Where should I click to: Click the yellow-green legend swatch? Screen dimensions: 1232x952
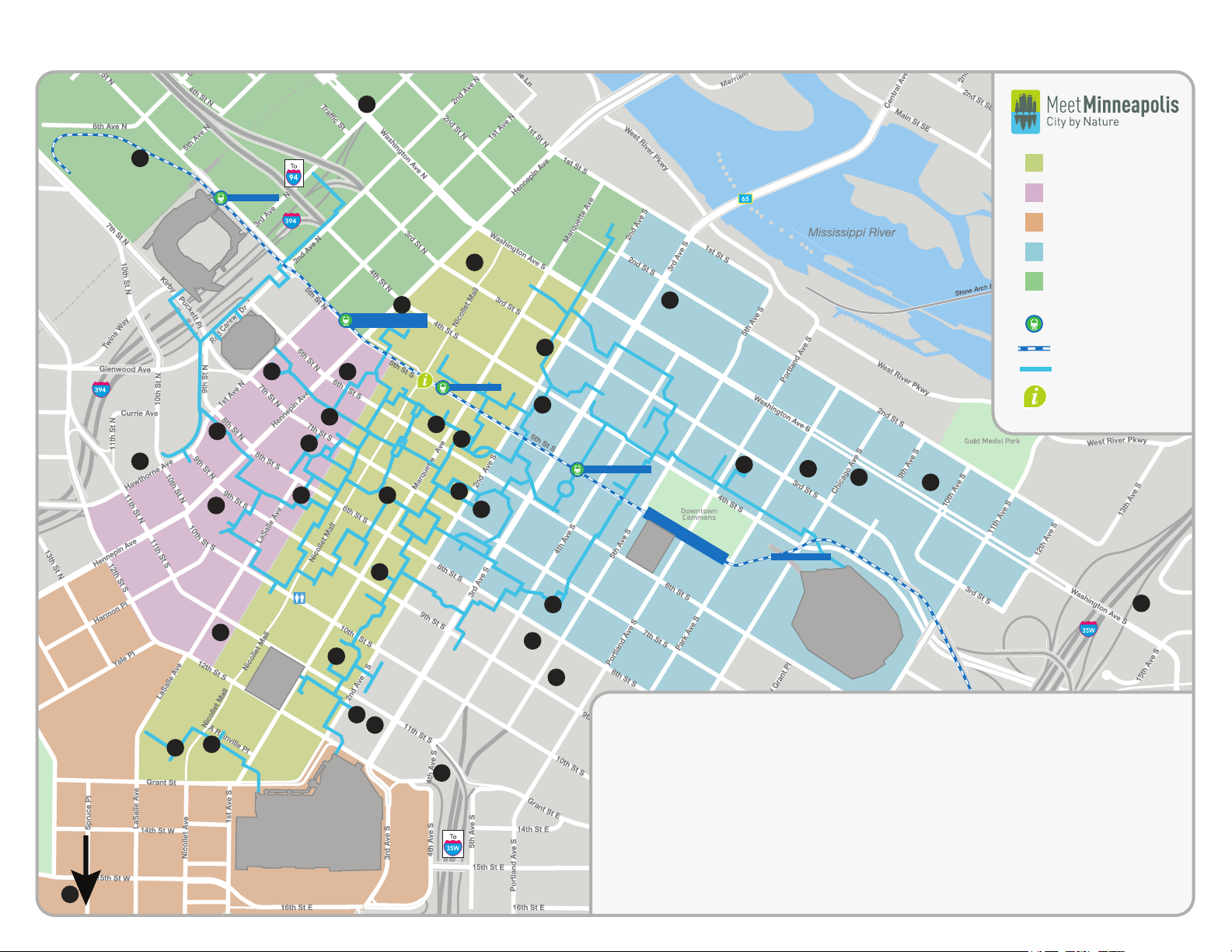click(1034, 163)
